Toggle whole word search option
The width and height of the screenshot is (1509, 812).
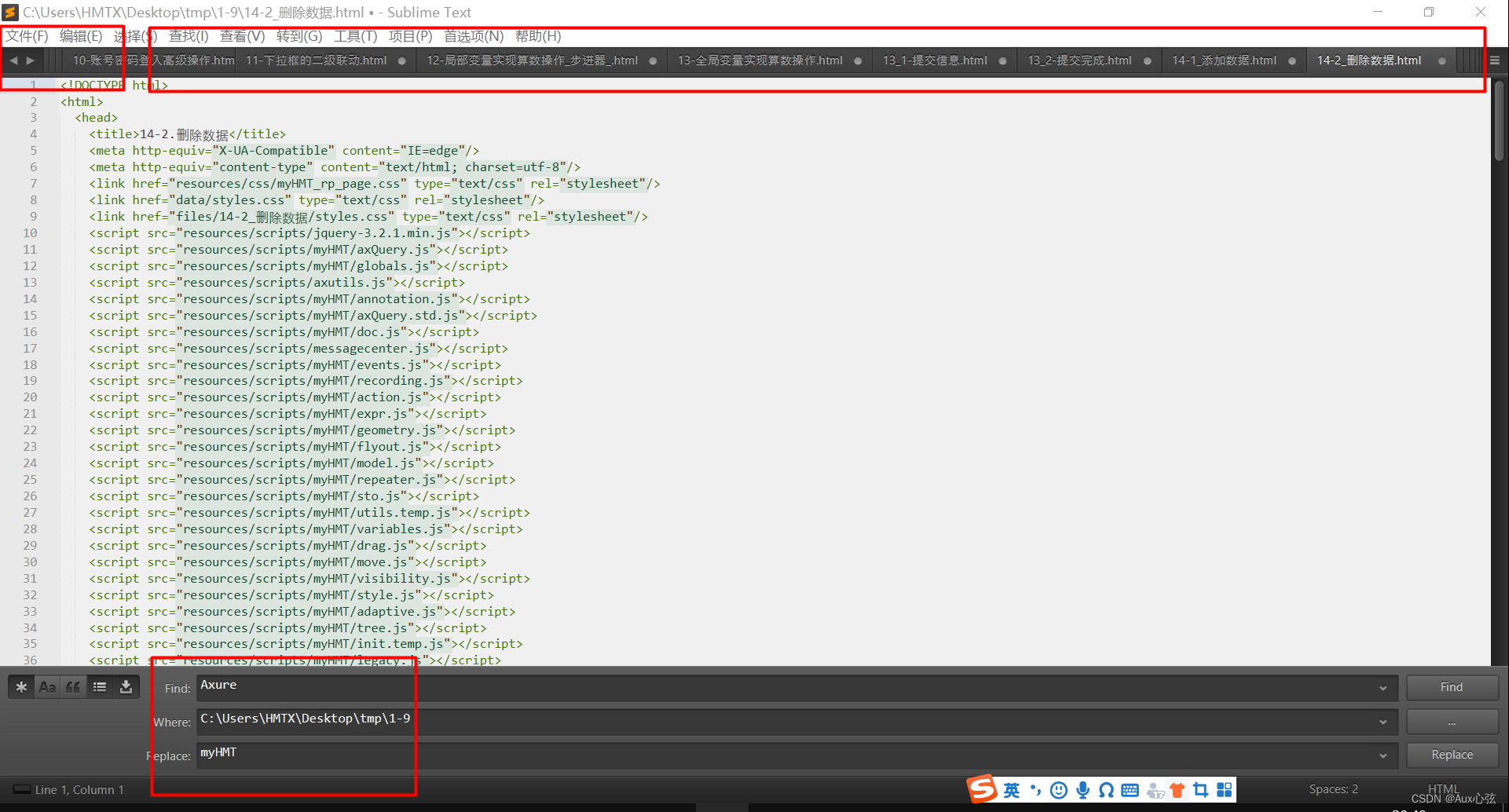pos(73,687)
